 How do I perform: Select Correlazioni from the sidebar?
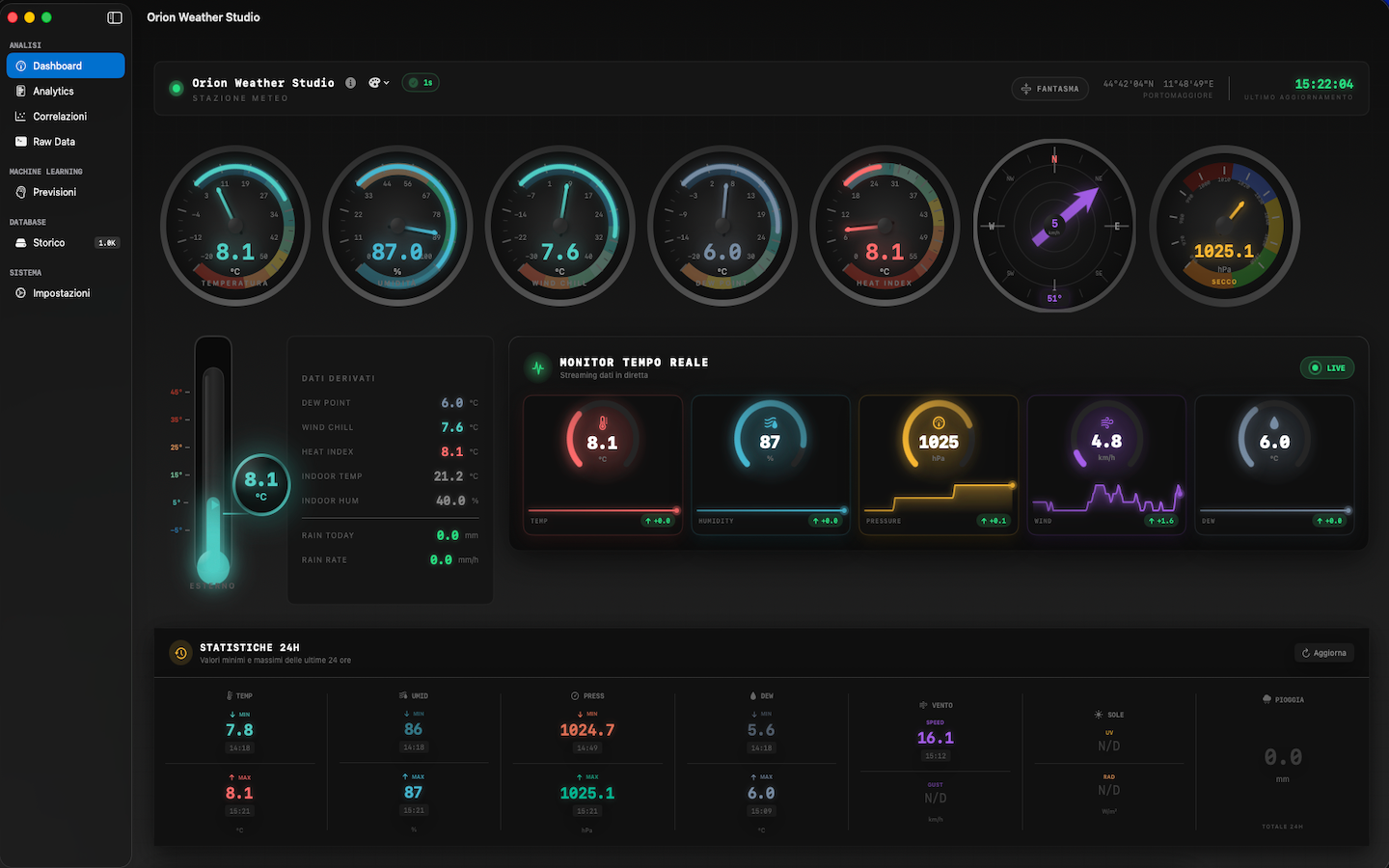[60, 117]
